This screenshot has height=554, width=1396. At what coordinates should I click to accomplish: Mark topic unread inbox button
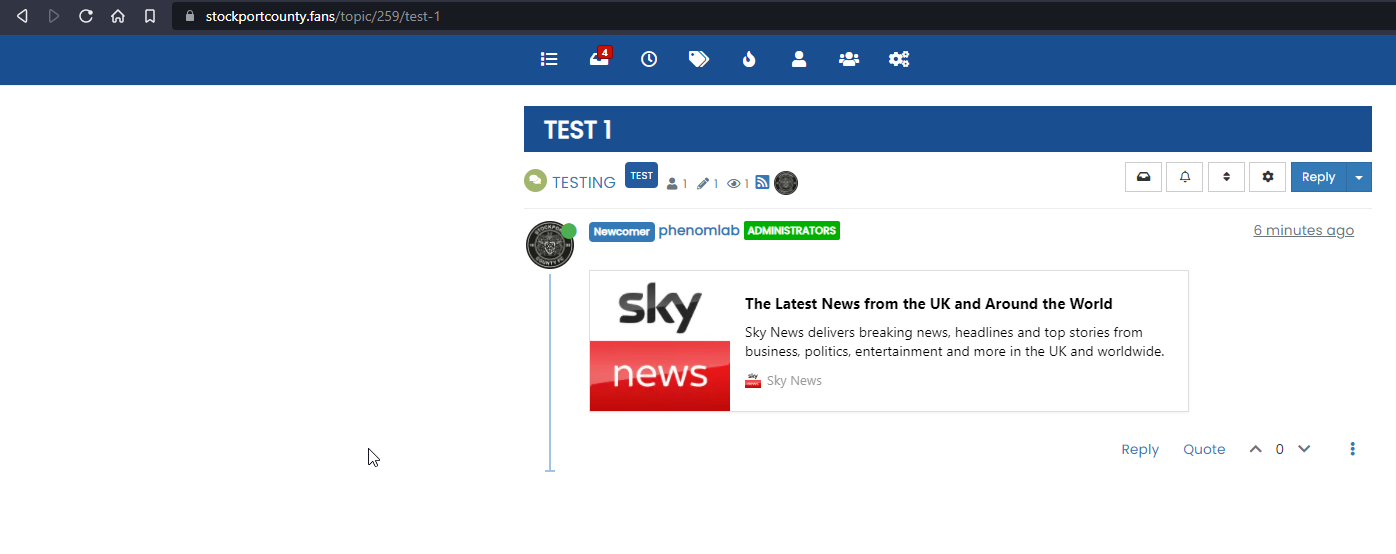point(1143,177)
